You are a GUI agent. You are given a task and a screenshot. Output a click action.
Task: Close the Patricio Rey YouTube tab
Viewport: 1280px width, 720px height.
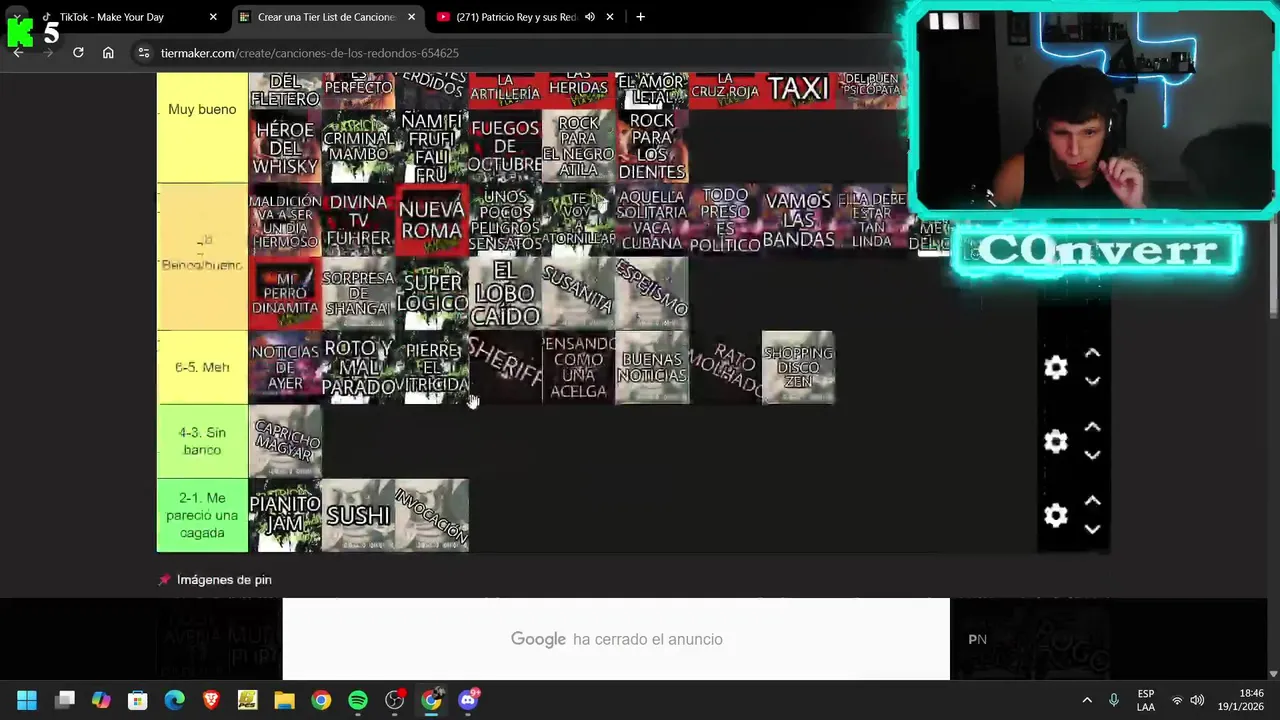[610, 17]
